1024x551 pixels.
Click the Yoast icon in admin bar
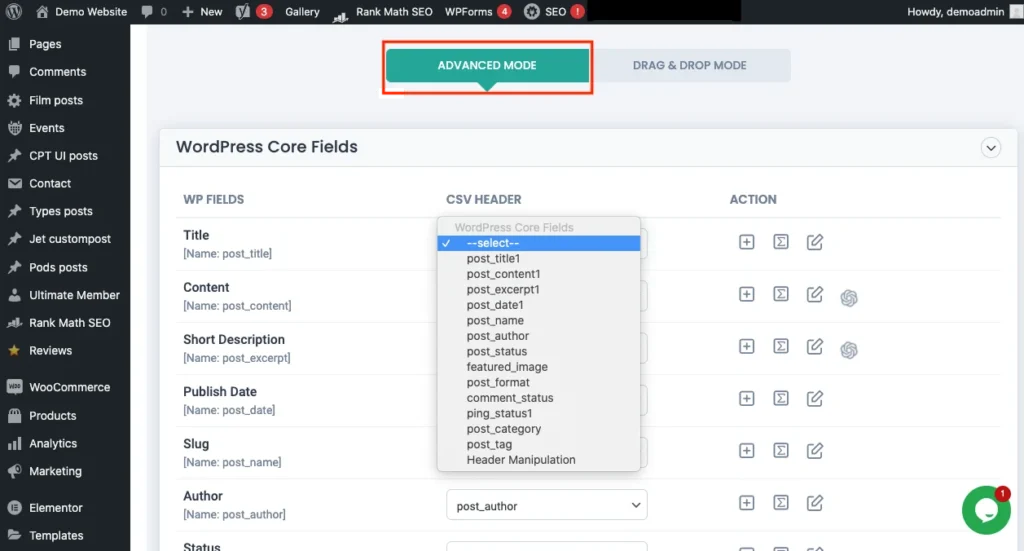(243, 12)
